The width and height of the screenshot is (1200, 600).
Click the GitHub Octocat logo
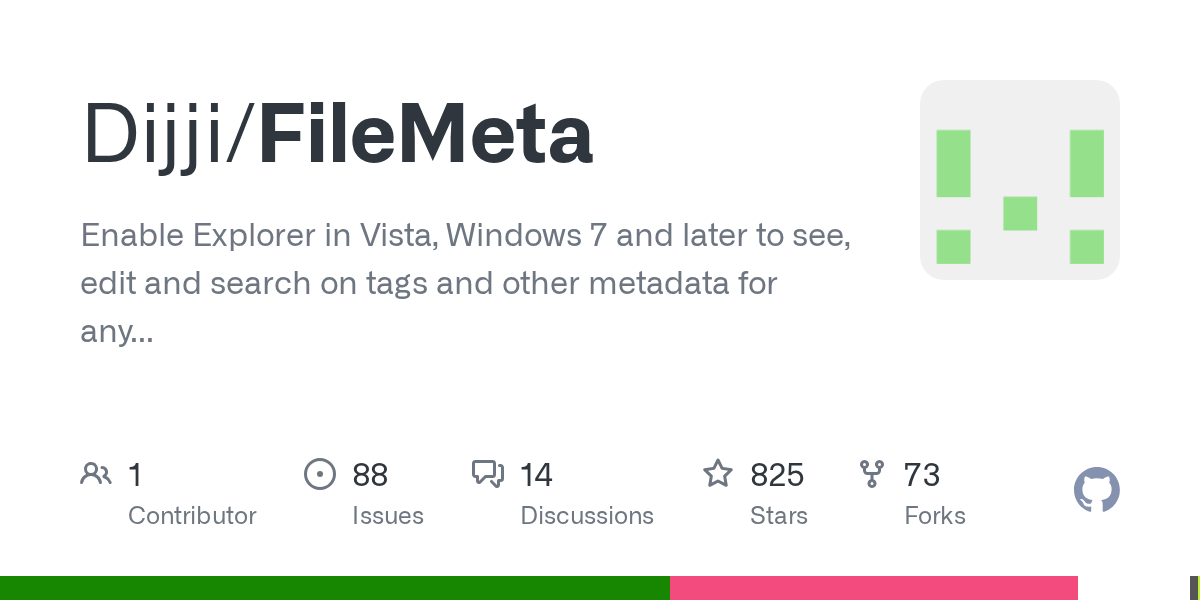(x=1096, y=490)
